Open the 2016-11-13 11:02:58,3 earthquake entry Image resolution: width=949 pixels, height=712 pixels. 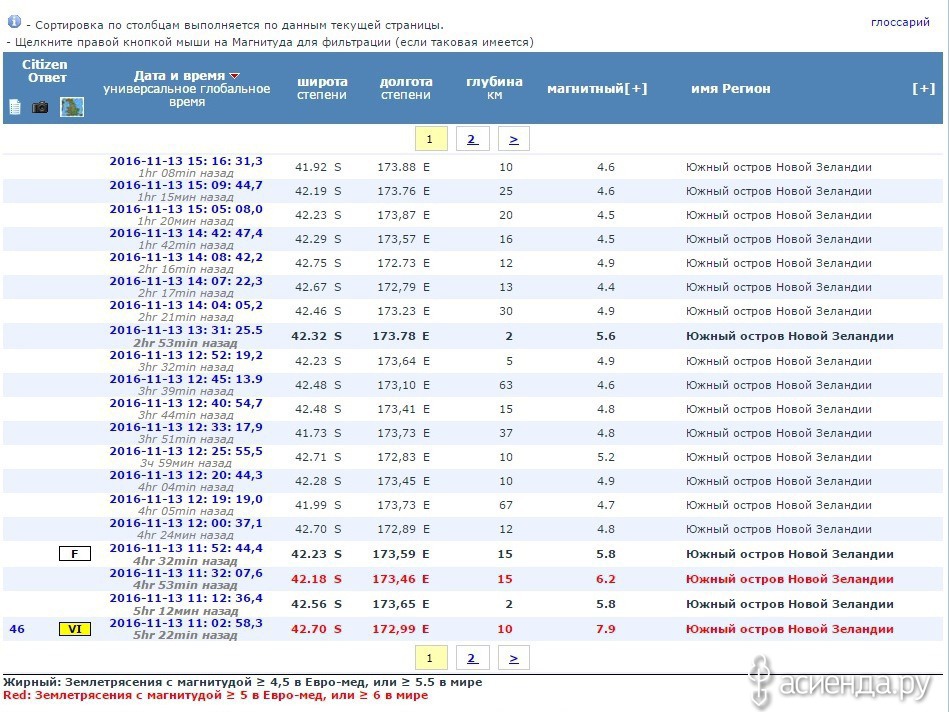(186, 622)
